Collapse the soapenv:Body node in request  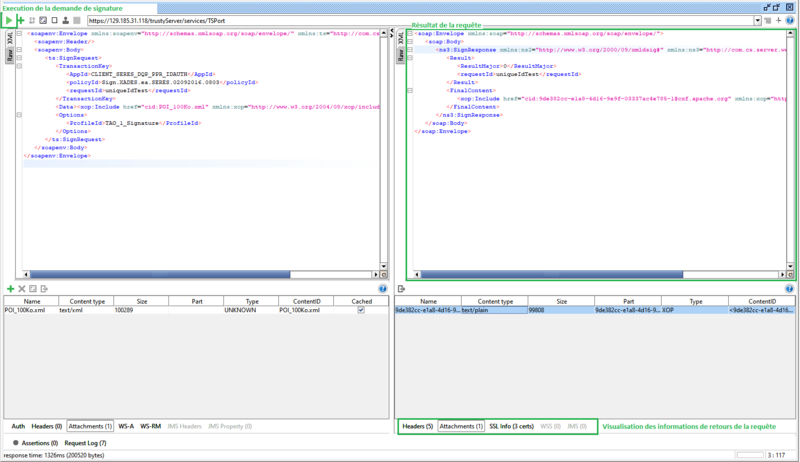point(19,50)
